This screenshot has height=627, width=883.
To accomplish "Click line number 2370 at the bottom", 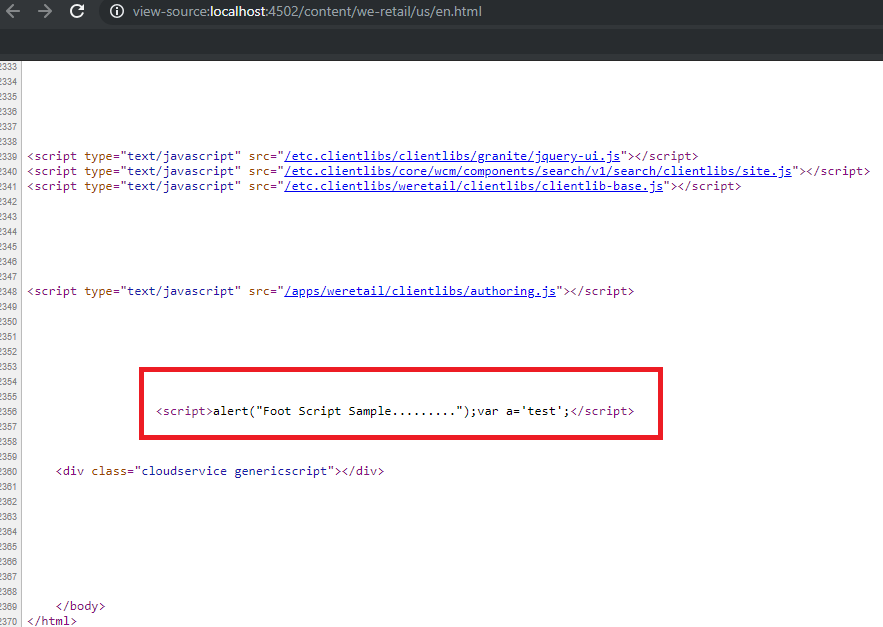I will 10,620.
